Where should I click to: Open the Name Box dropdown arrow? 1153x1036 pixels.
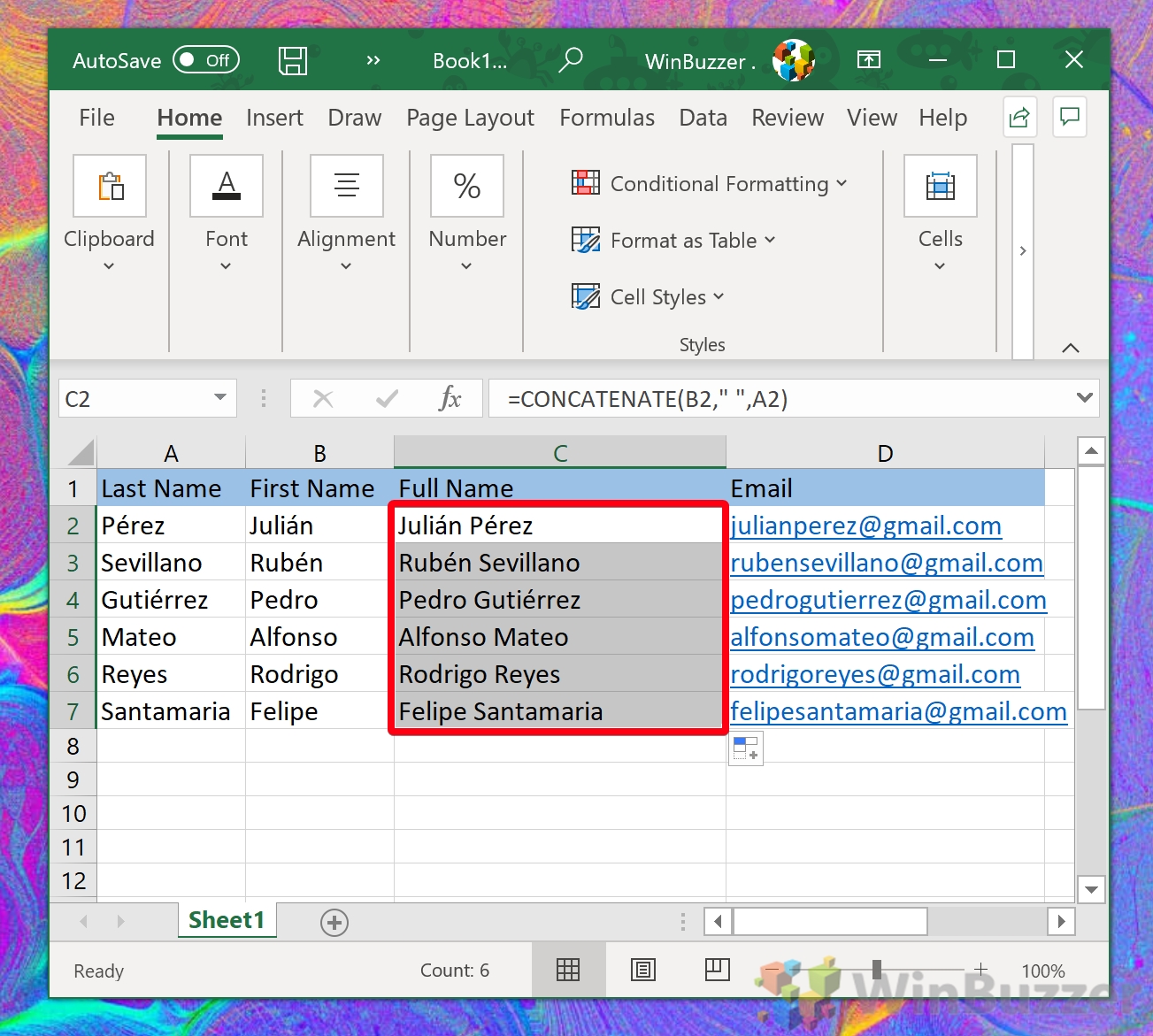coord(220,398)
